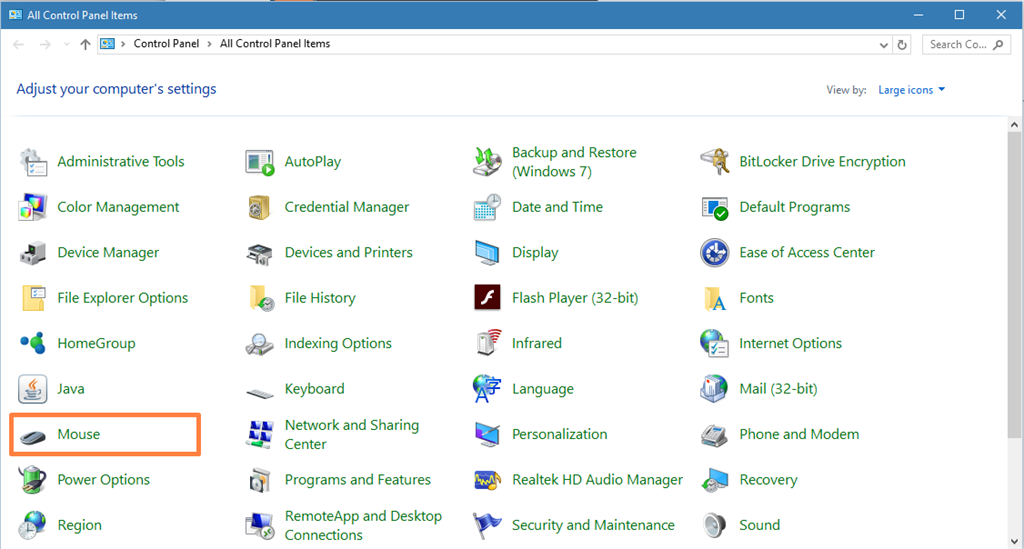This screenshot has width=1024, height=549.
Task: Open the Flash Player icon
Action: point(487,298)
